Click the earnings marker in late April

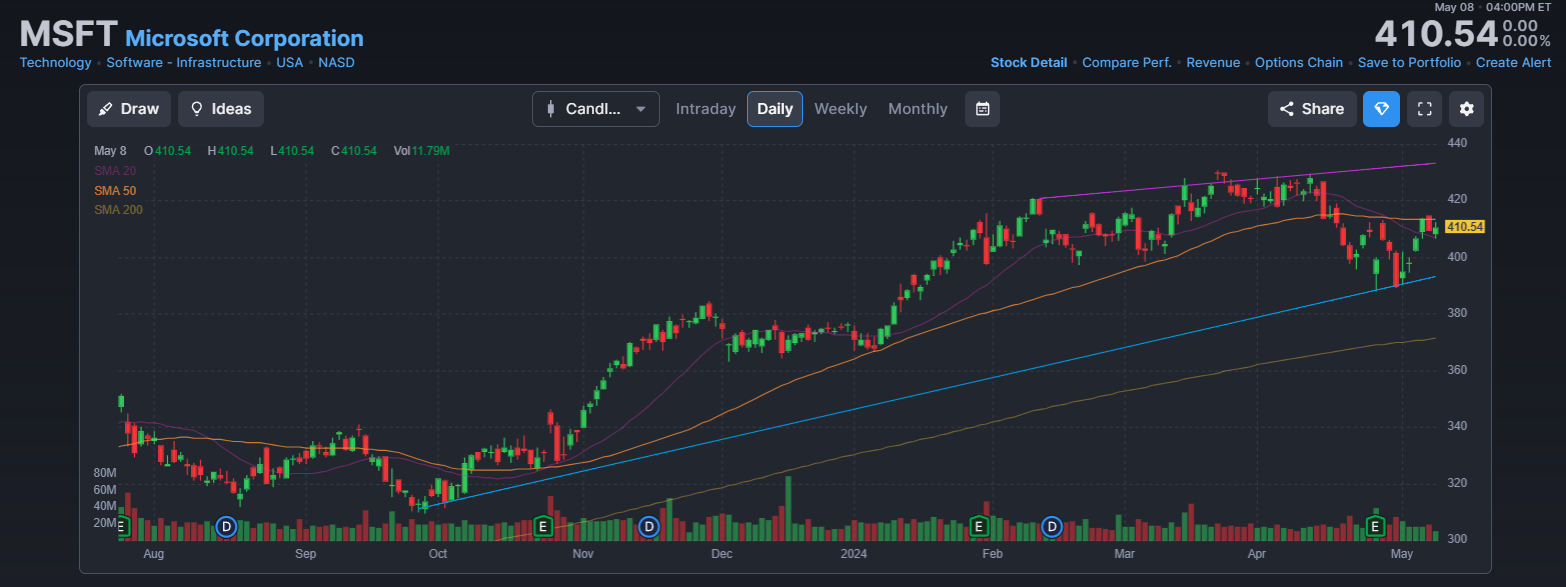1375,526
